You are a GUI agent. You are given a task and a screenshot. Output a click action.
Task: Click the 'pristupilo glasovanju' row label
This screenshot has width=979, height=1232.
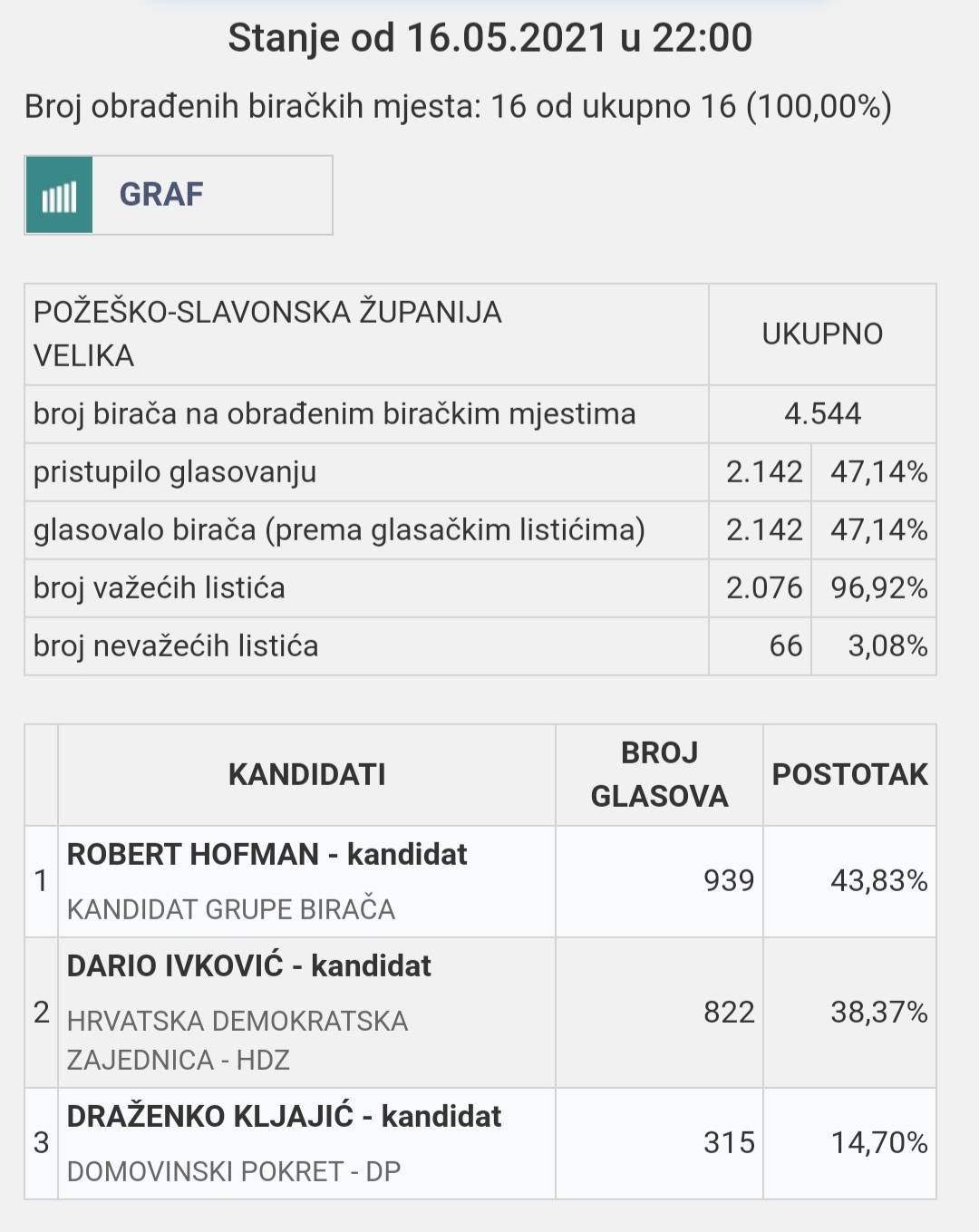coord(175,472)
